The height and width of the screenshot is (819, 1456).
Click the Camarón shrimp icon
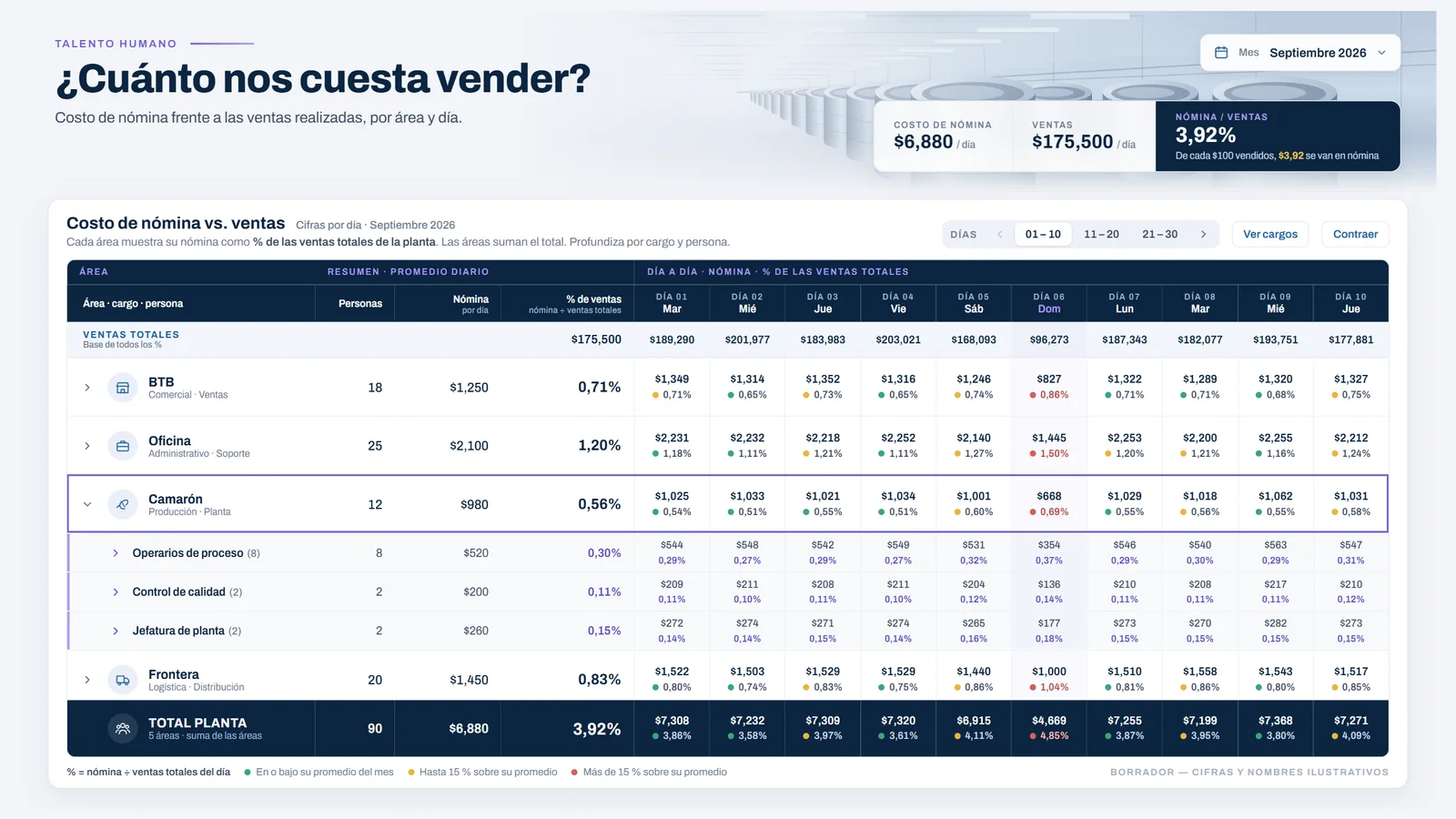click(x=123, y=504)
